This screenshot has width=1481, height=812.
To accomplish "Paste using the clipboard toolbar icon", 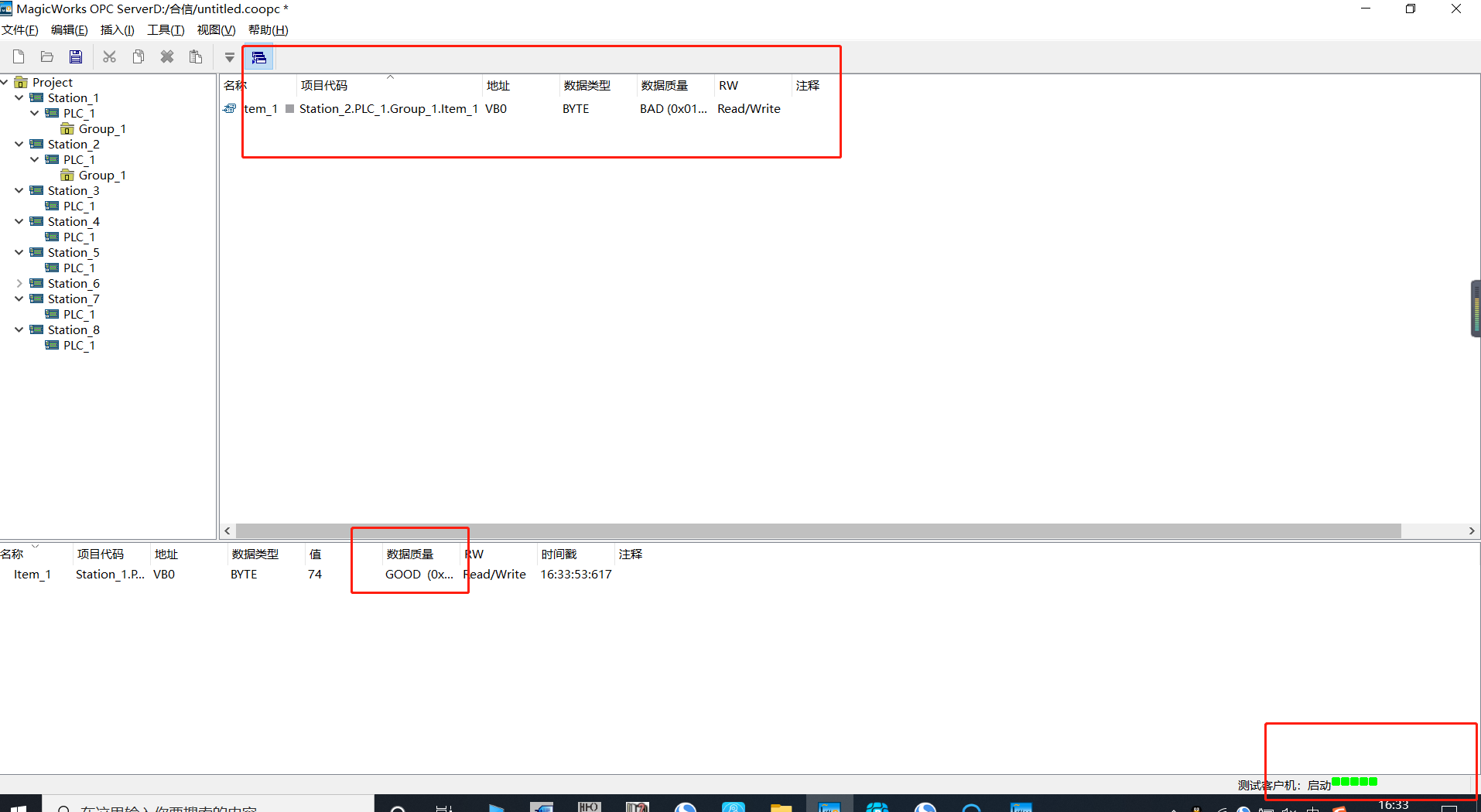I will coord(196,56).
